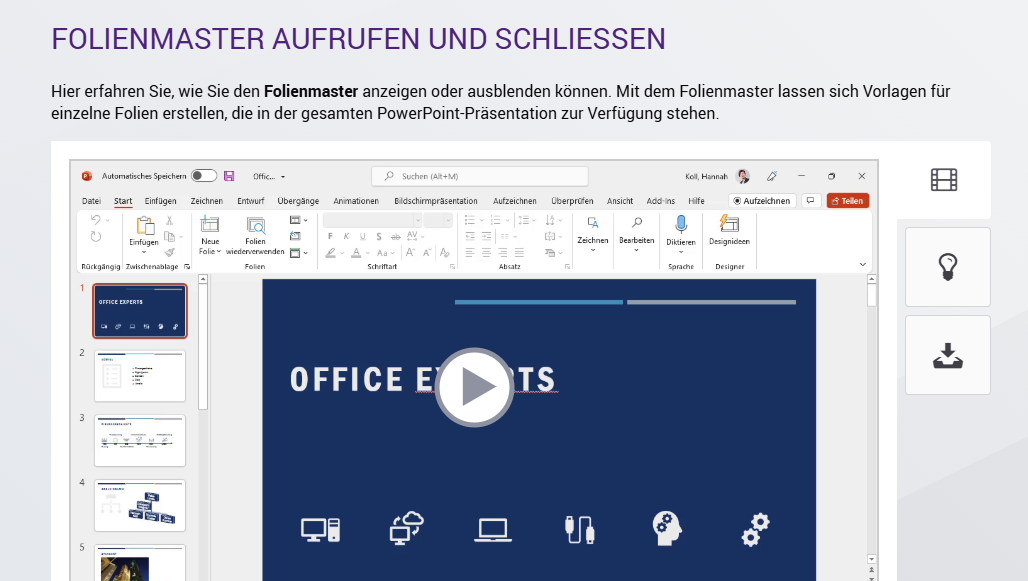1028x581 pixels.
Task: Open Zwischenablage dialog launcher
Action: point(187,266)
